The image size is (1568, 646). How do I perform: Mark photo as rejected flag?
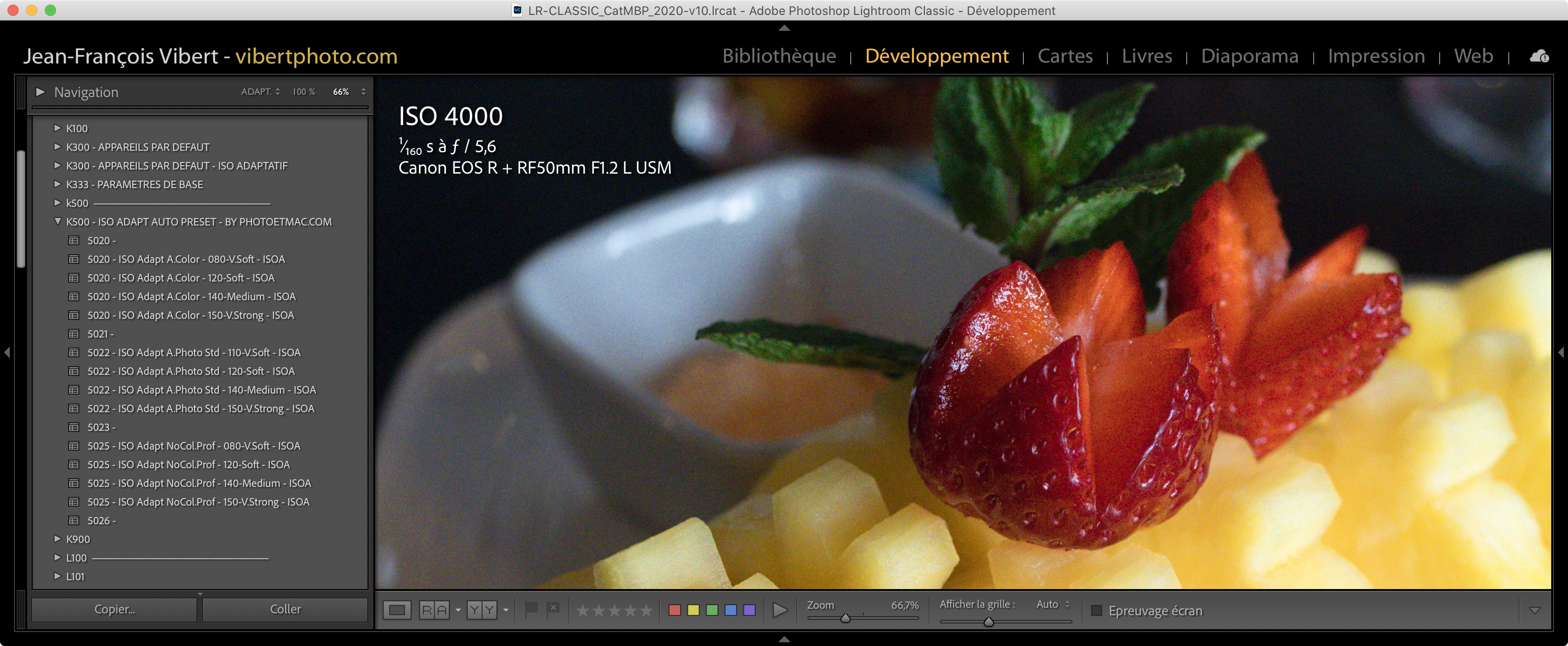tap(553, 608)
